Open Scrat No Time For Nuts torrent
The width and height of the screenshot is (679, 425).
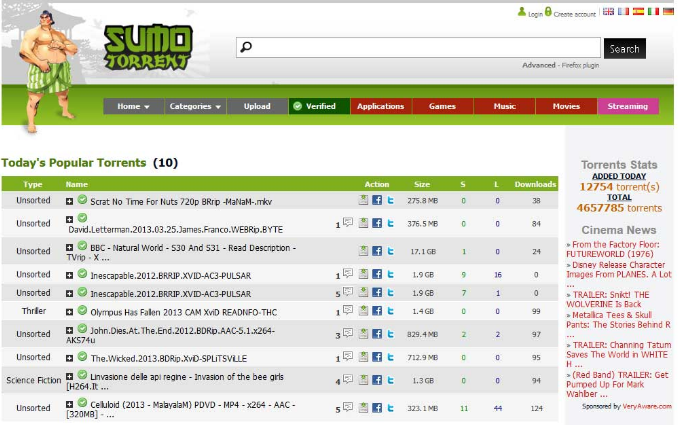tap(181, 201)
